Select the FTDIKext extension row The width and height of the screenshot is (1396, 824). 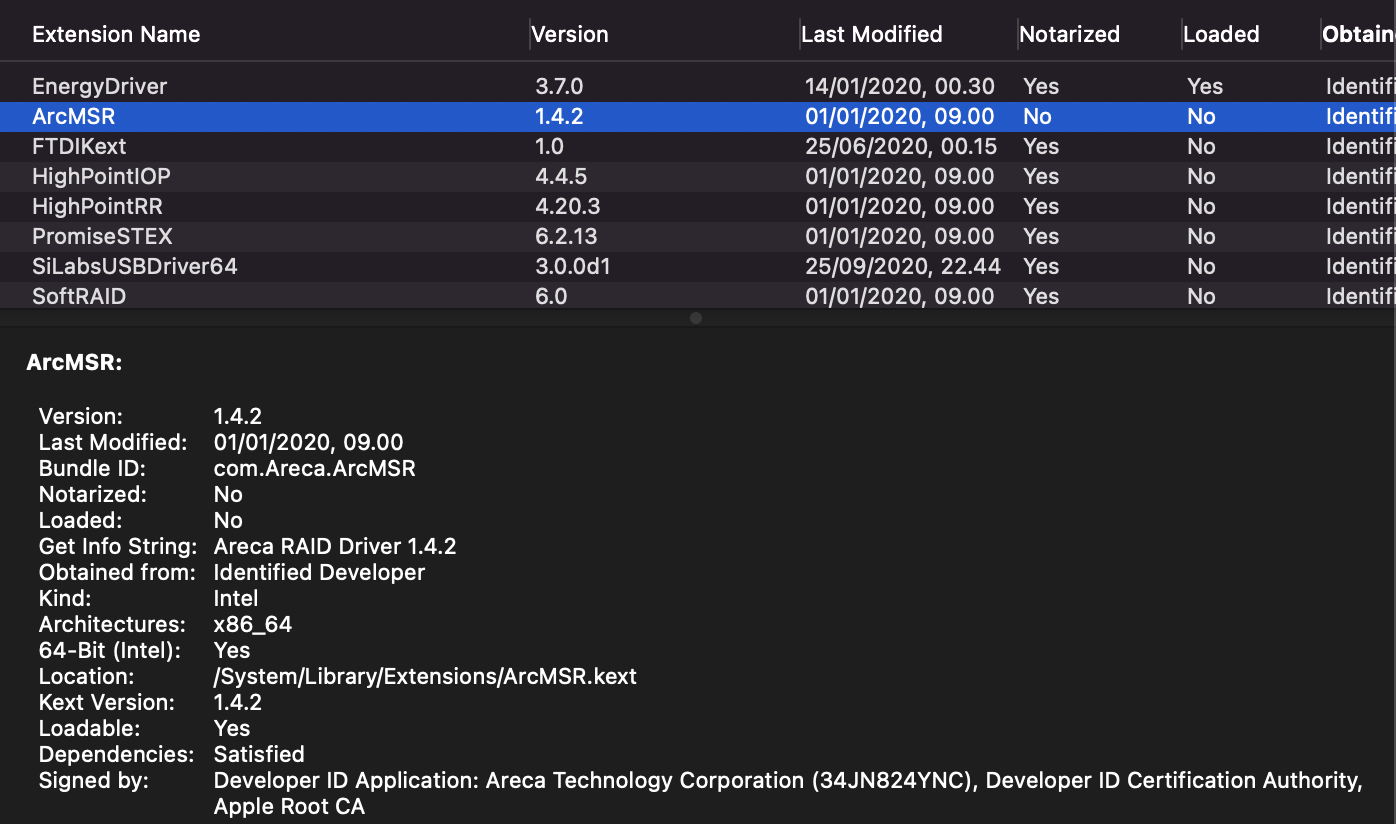coord(79,147)
